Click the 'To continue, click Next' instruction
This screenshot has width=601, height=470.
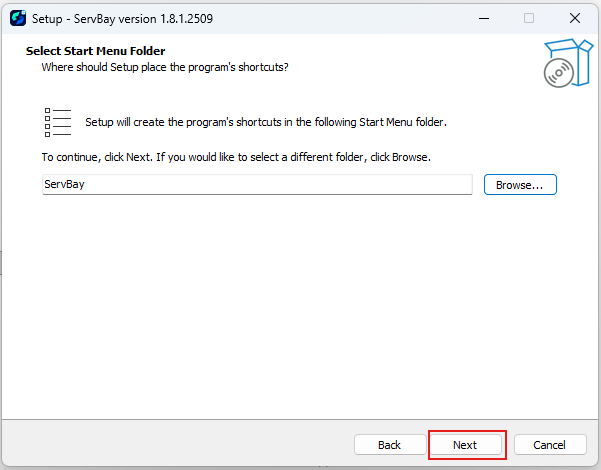click(235, 158)
